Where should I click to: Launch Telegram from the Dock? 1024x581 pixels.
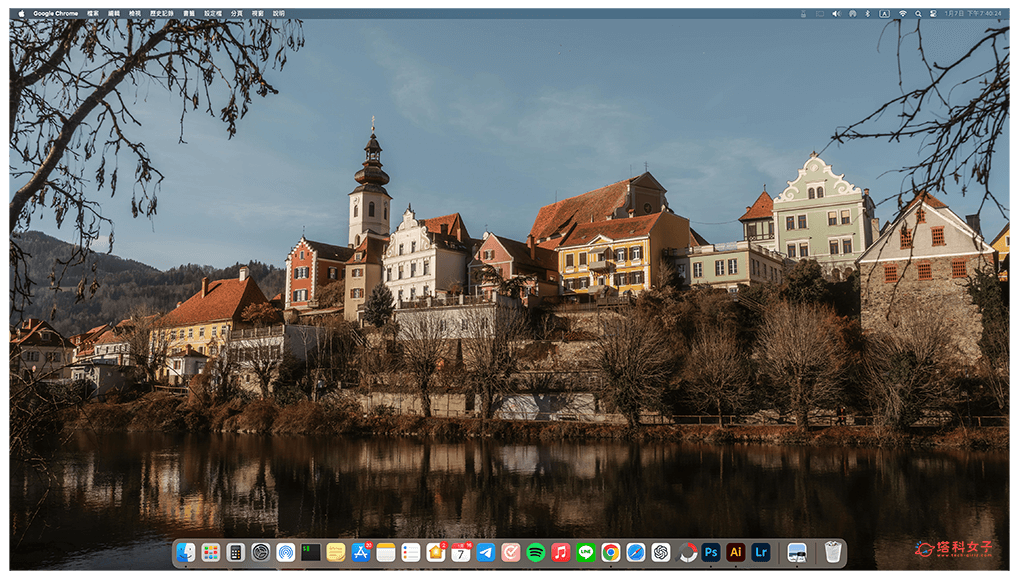(x=486, y=553)
